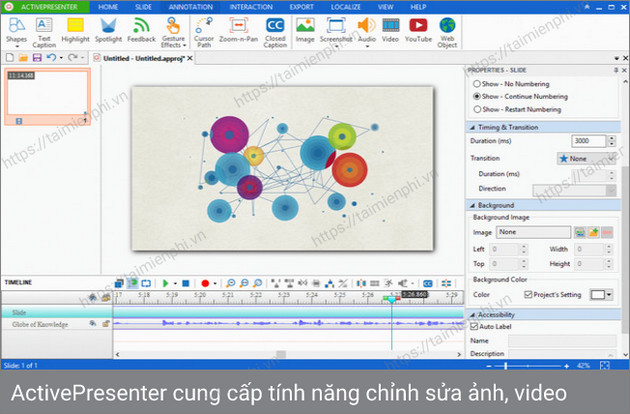
Task: Open the background Color picker dropdown
Action: pyautogui.click(x=601, y=295)
